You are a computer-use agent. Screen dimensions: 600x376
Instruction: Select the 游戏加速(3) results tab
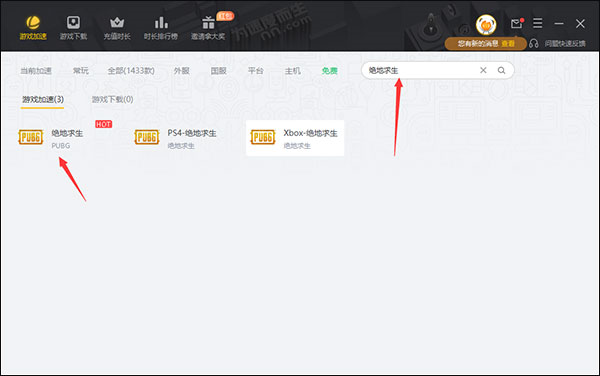point(42,99)
